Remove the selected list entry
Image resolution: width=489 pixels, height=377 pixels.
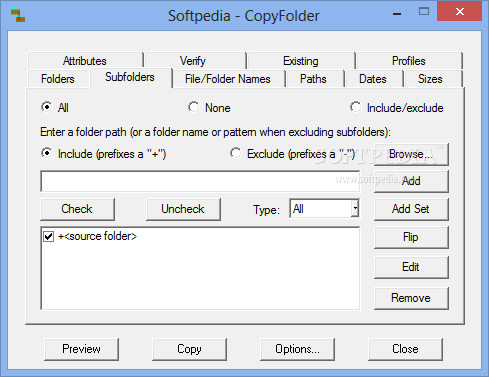pos(411,298)
